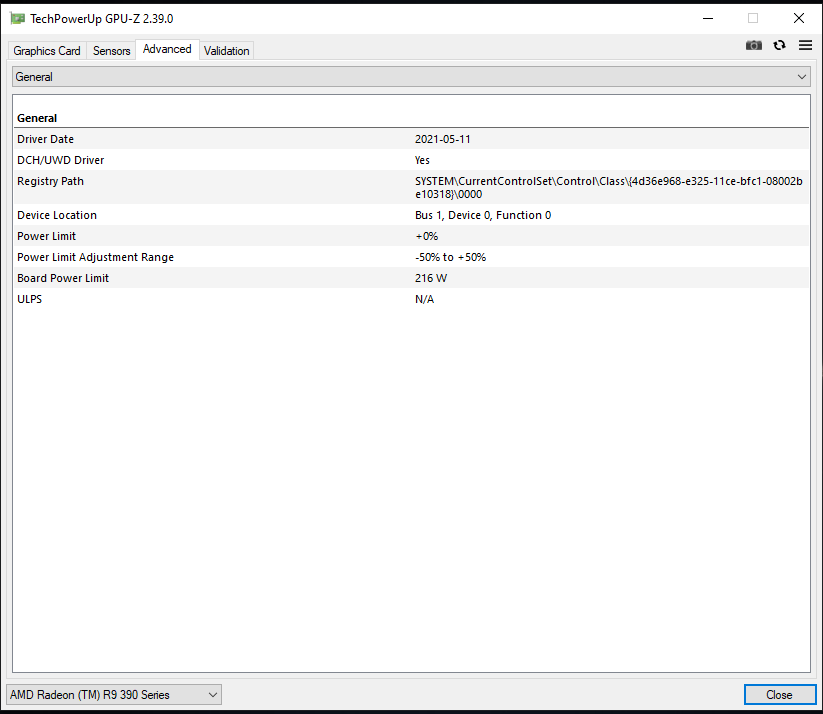This screenshot has width=823, height=714.
Task: Select the Registry Path label
Action: point(50,181)
